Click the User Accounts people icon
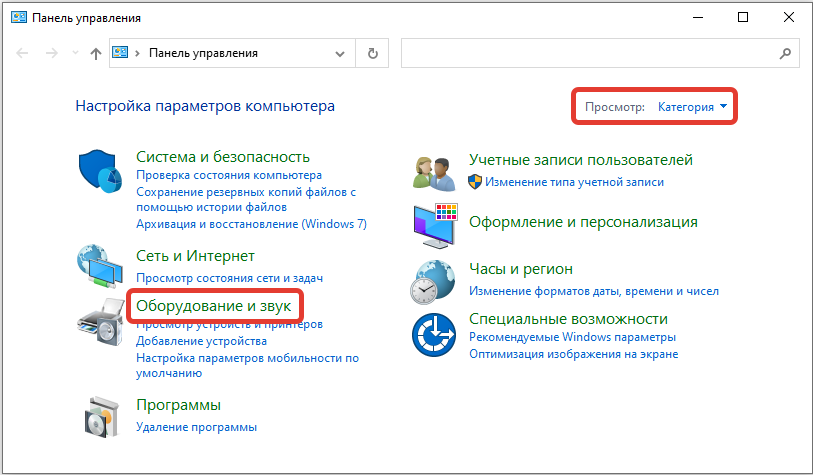The width and height of the screenshot is (813, 475). click(x=435, y=171)
